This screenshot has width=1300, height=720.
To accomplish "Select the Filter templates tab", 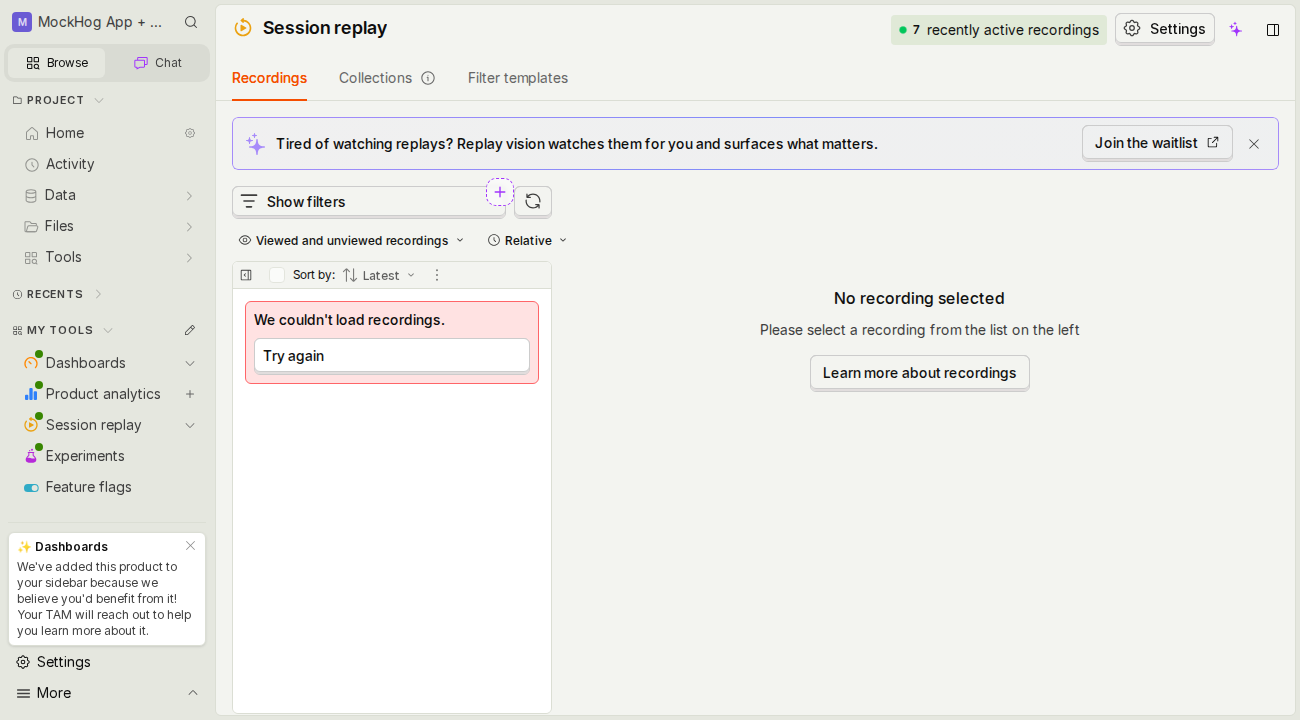I will pos(518,78).
